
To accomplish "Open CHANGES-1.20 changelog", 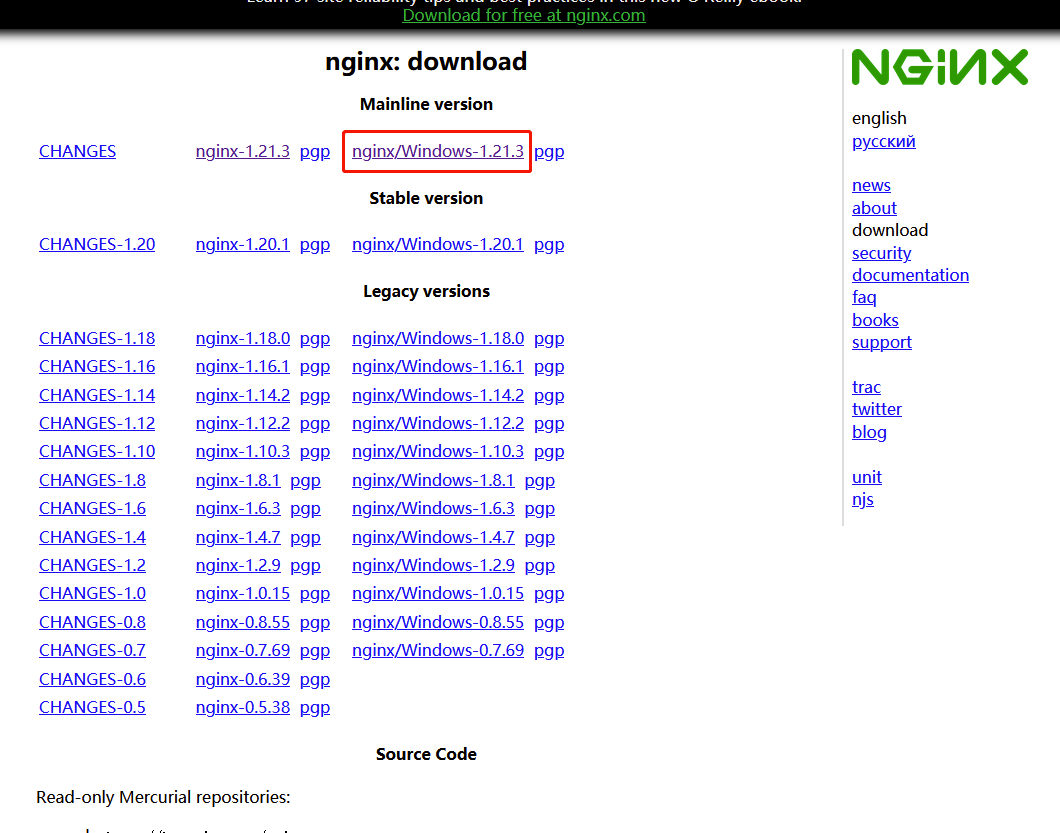I will [x=96, y=244].
